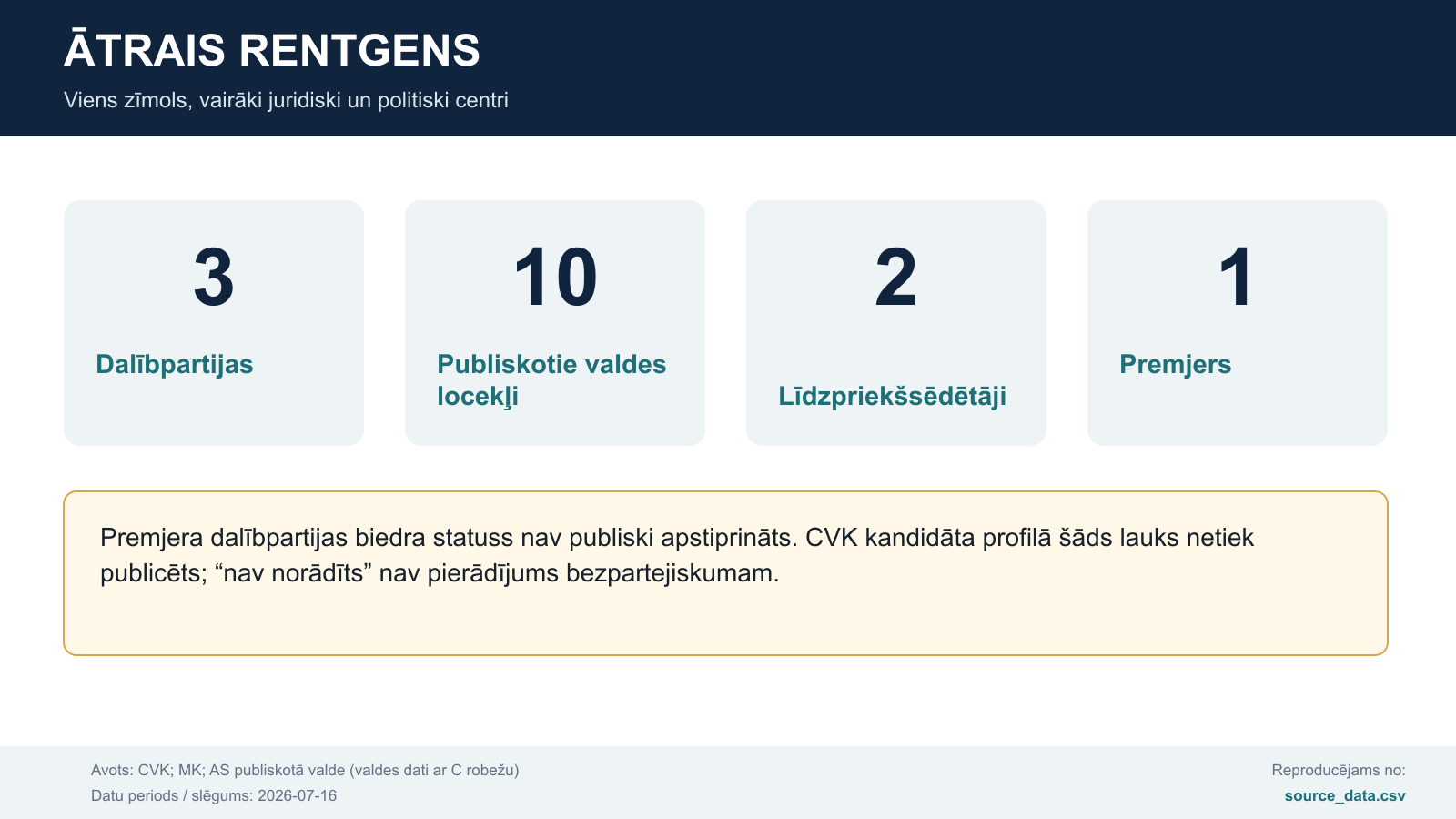Click the number 1 statistic
Screen dimensions: 1456x819
[1237, 278]
